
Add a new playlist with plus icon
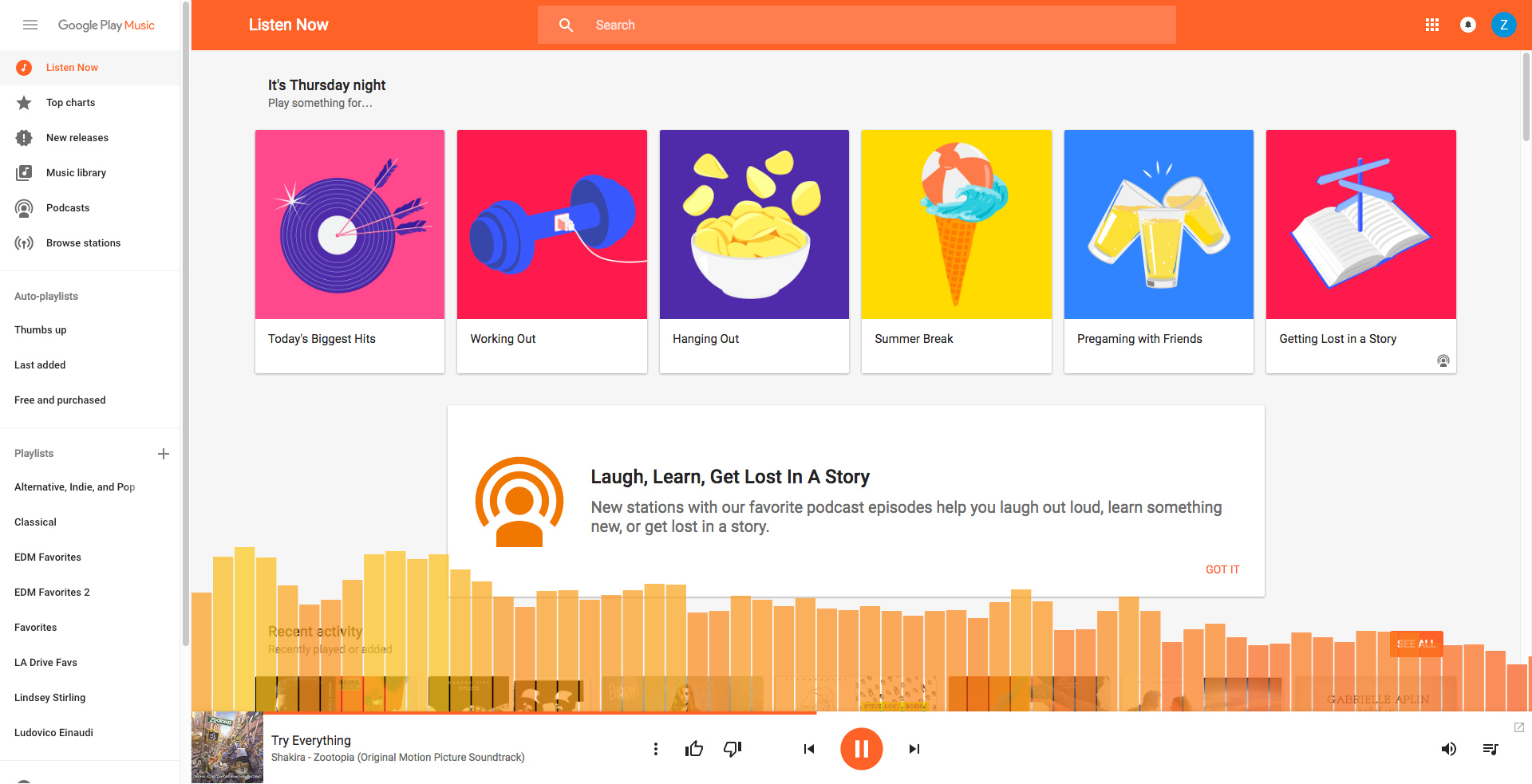point(164,454)
